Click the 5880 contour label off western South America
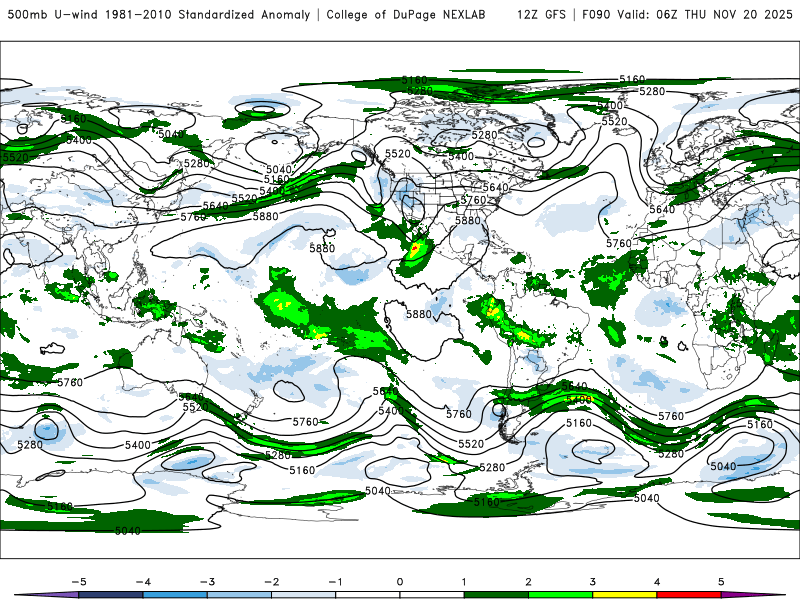This screenshot has height=600, width=800. pyautogui.click(x=419, y=314)
